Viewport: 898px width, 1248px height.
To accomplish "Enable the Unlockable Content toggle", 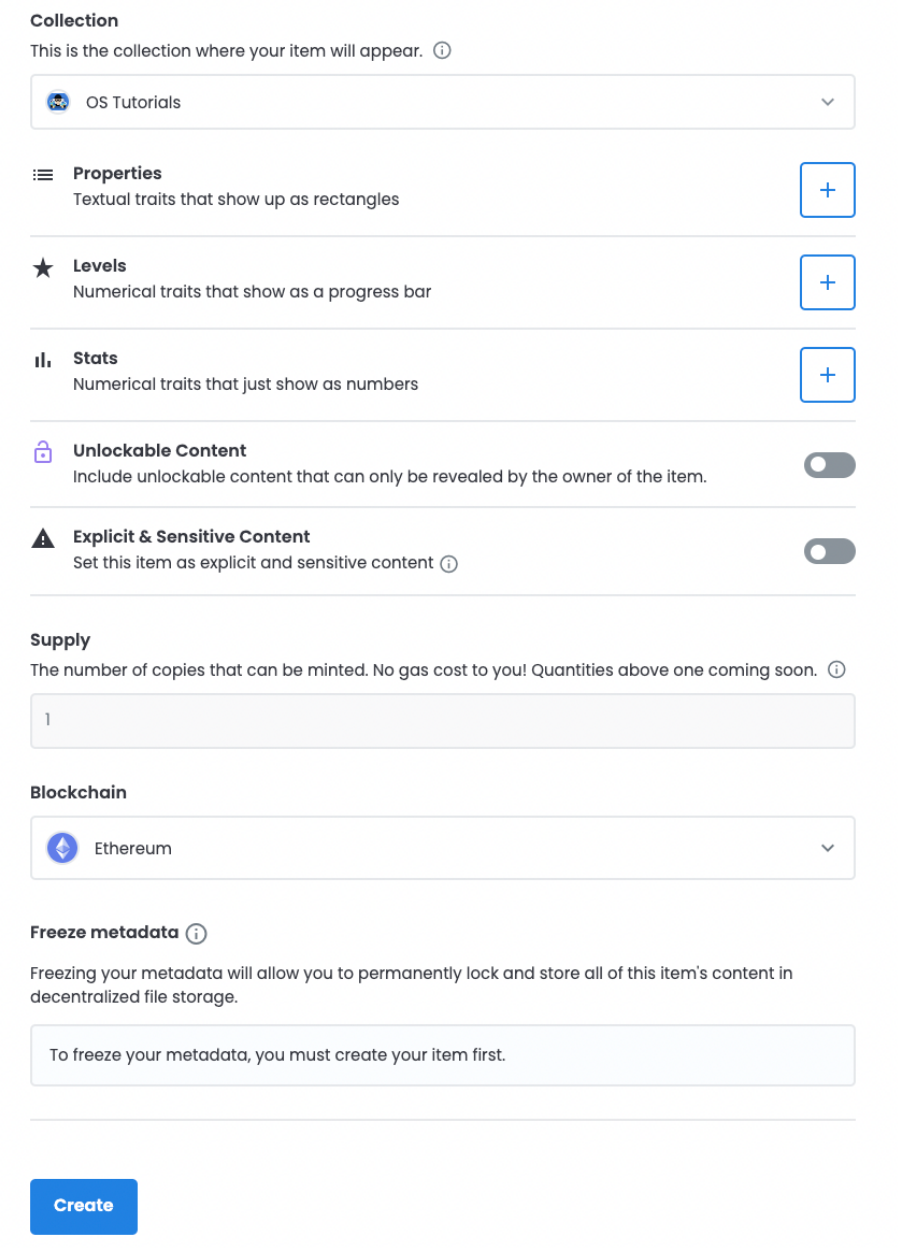I will pos(829,465).
